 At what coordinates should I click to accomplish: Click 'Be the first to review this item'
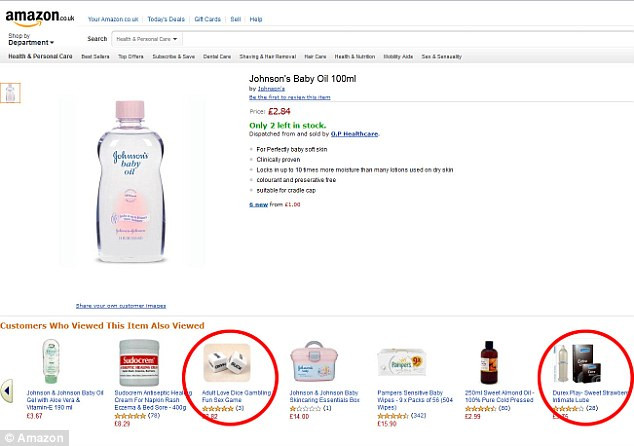coord(289,97)
